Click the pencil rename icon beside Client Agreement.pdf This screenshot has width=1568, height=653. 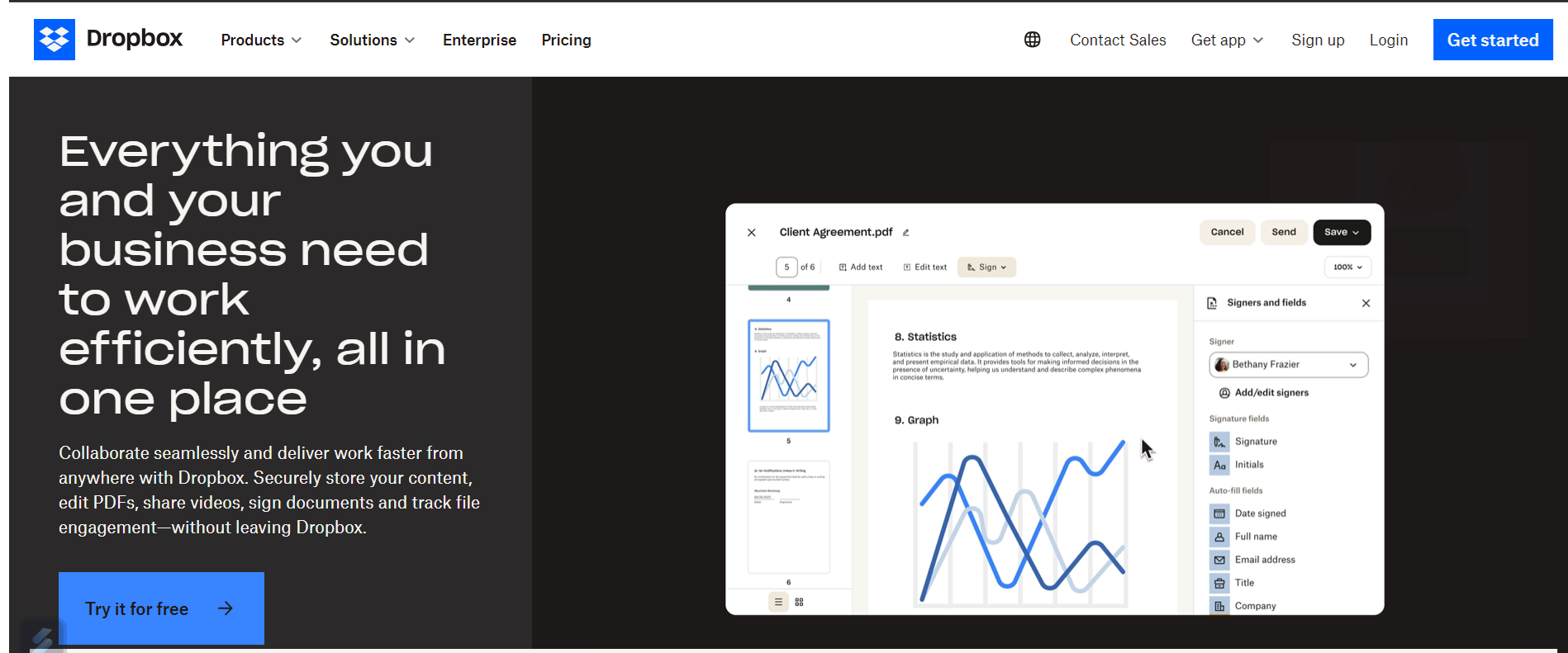[905, 233]
